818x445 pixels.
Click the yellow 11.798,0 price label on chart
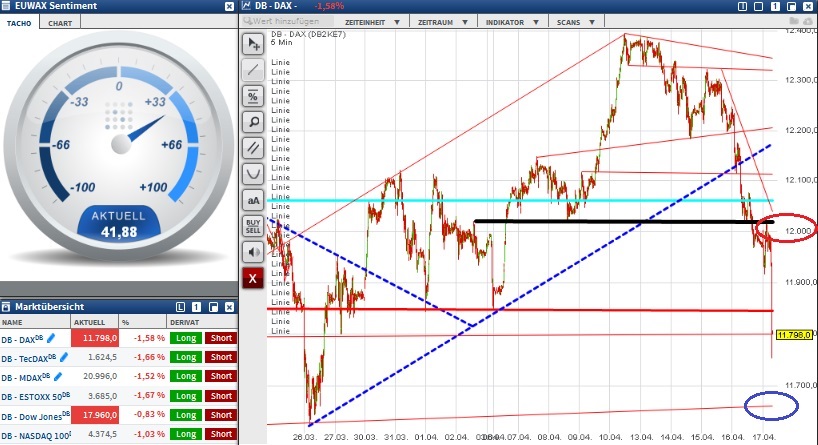click(793, 334)
